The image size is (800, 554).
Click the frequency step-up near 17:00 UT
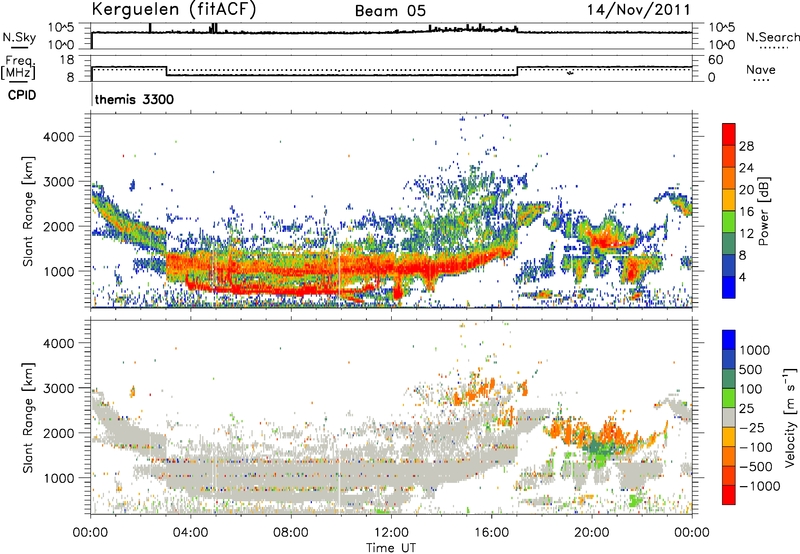click(x=517, y=71)
